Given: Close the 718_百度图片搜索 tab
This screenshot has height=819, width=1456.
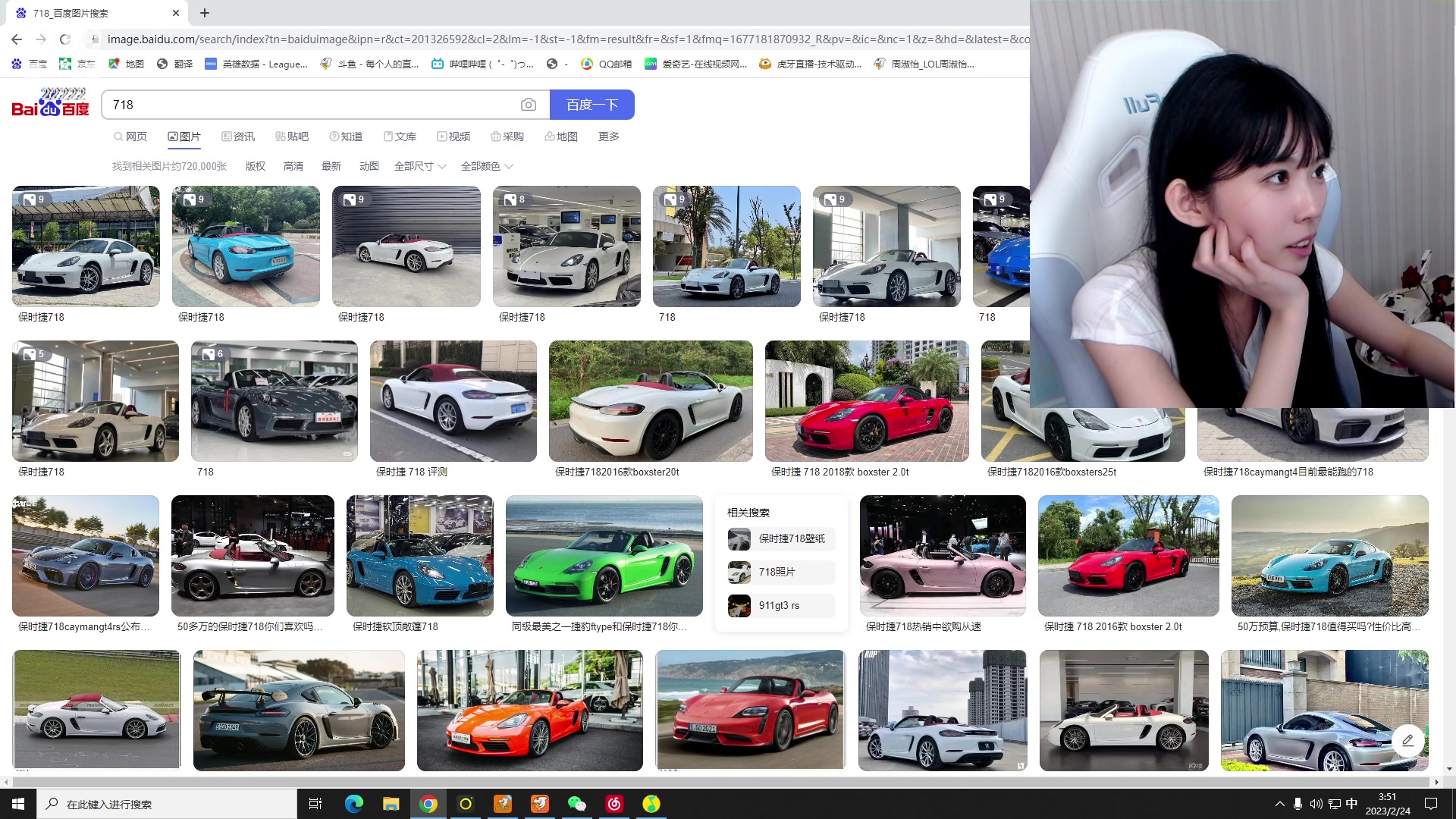Looking at the screenshot, I should (176, 13).
